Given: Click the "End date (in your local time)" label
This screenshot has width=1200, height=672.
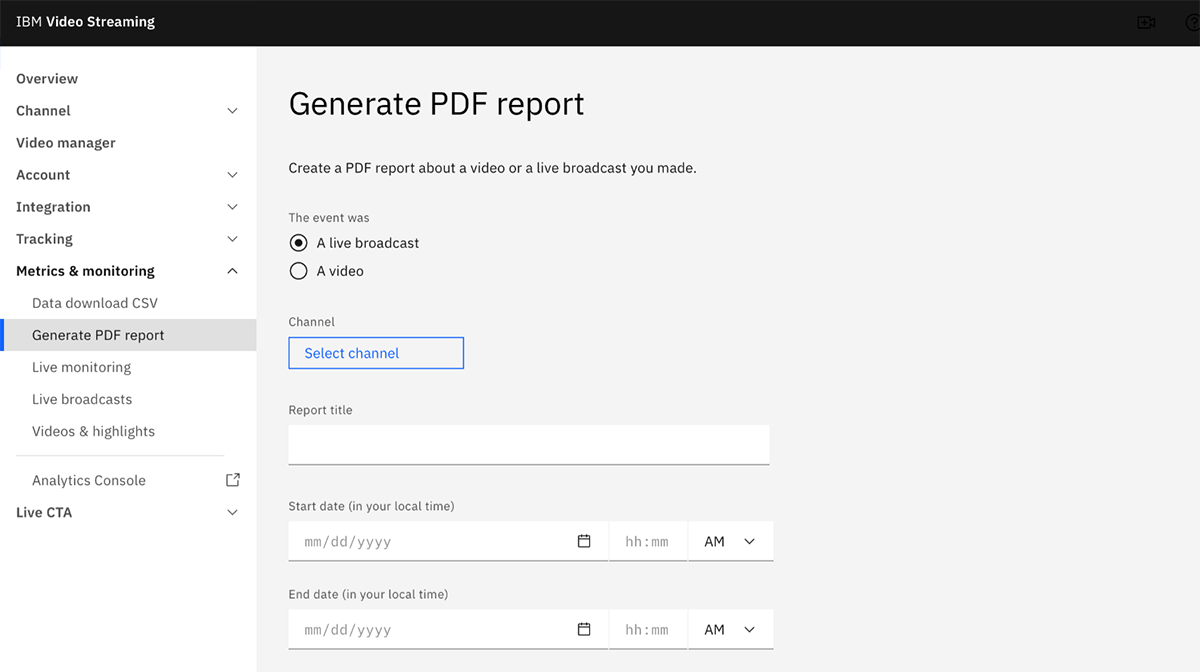Looking at the screenshot, I should coord(369,594).
